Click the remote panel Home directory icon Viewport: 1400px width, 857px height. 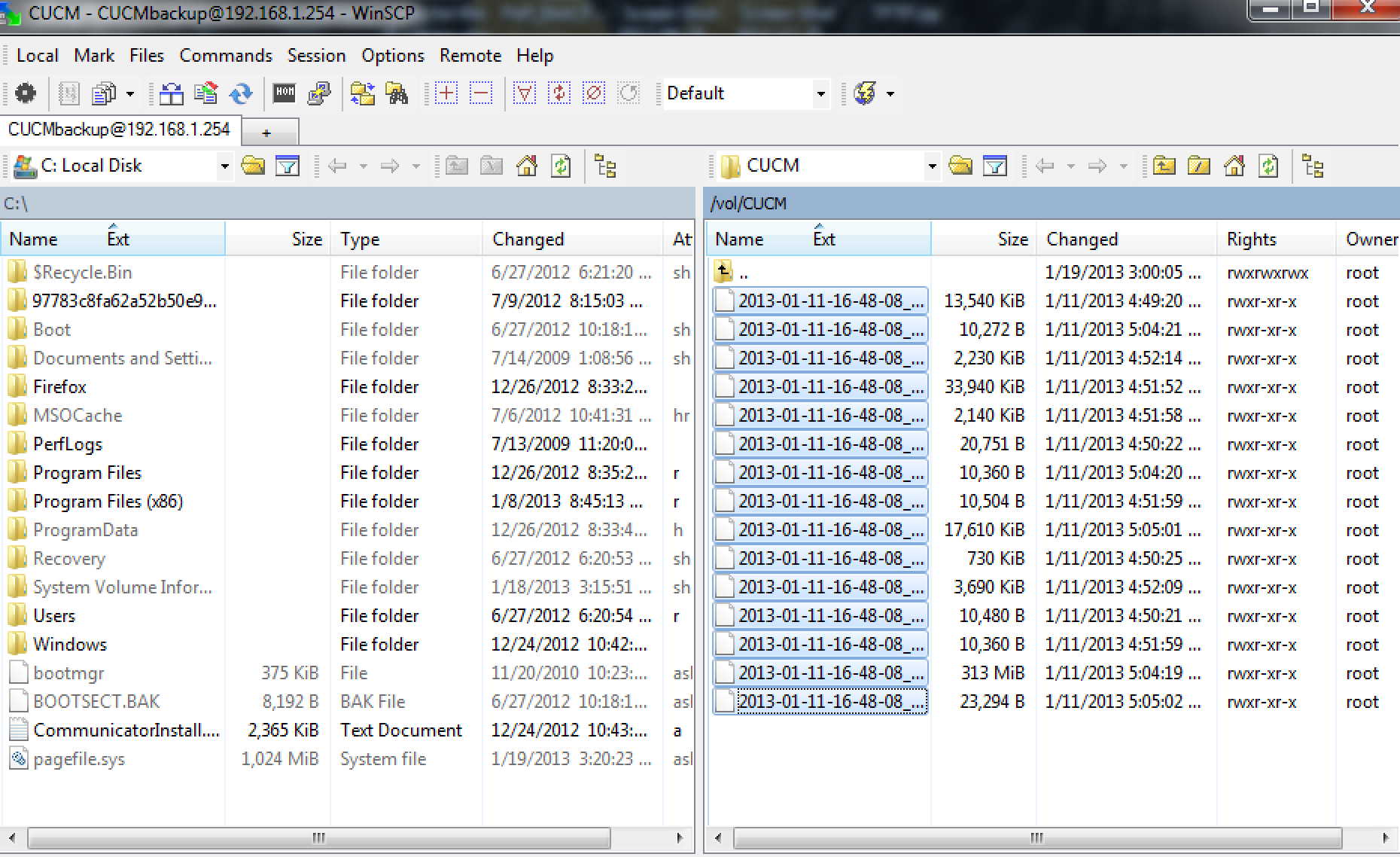(1234, 166)
